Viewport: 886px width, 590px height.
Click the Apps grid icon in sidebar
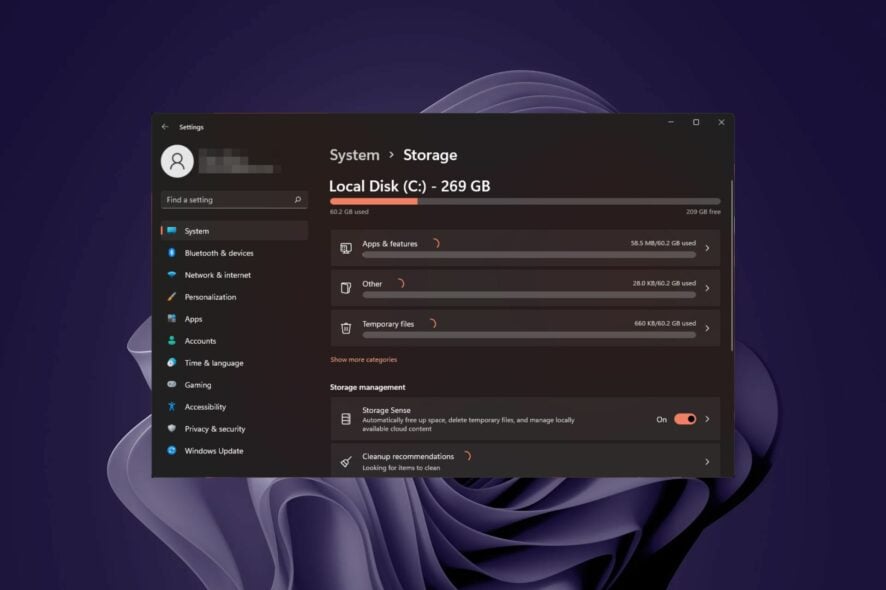(x=172, y=319)
